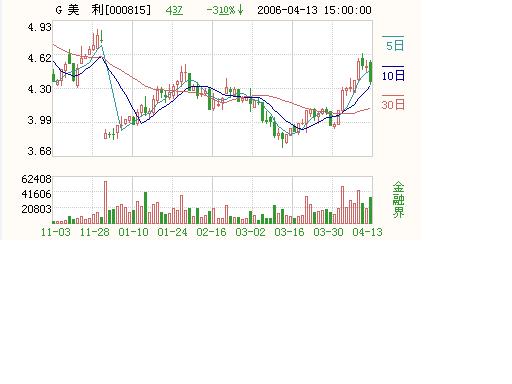Click the 4.93 price axis label
This screenshot has width=512, height=384.
point(40,27)
